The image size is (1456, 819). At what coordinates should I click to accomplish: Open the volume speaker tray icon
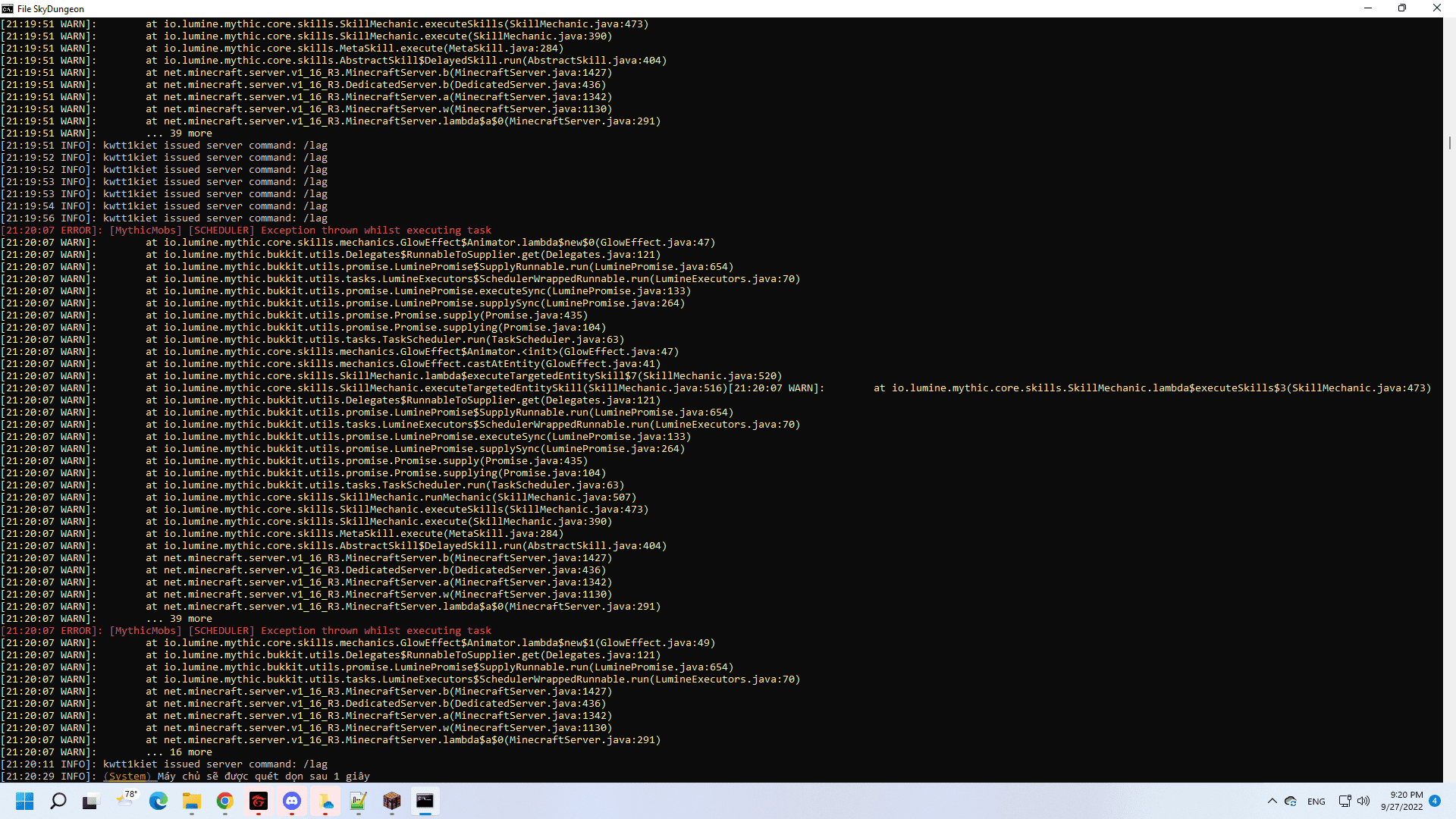tap(1363, 801)
